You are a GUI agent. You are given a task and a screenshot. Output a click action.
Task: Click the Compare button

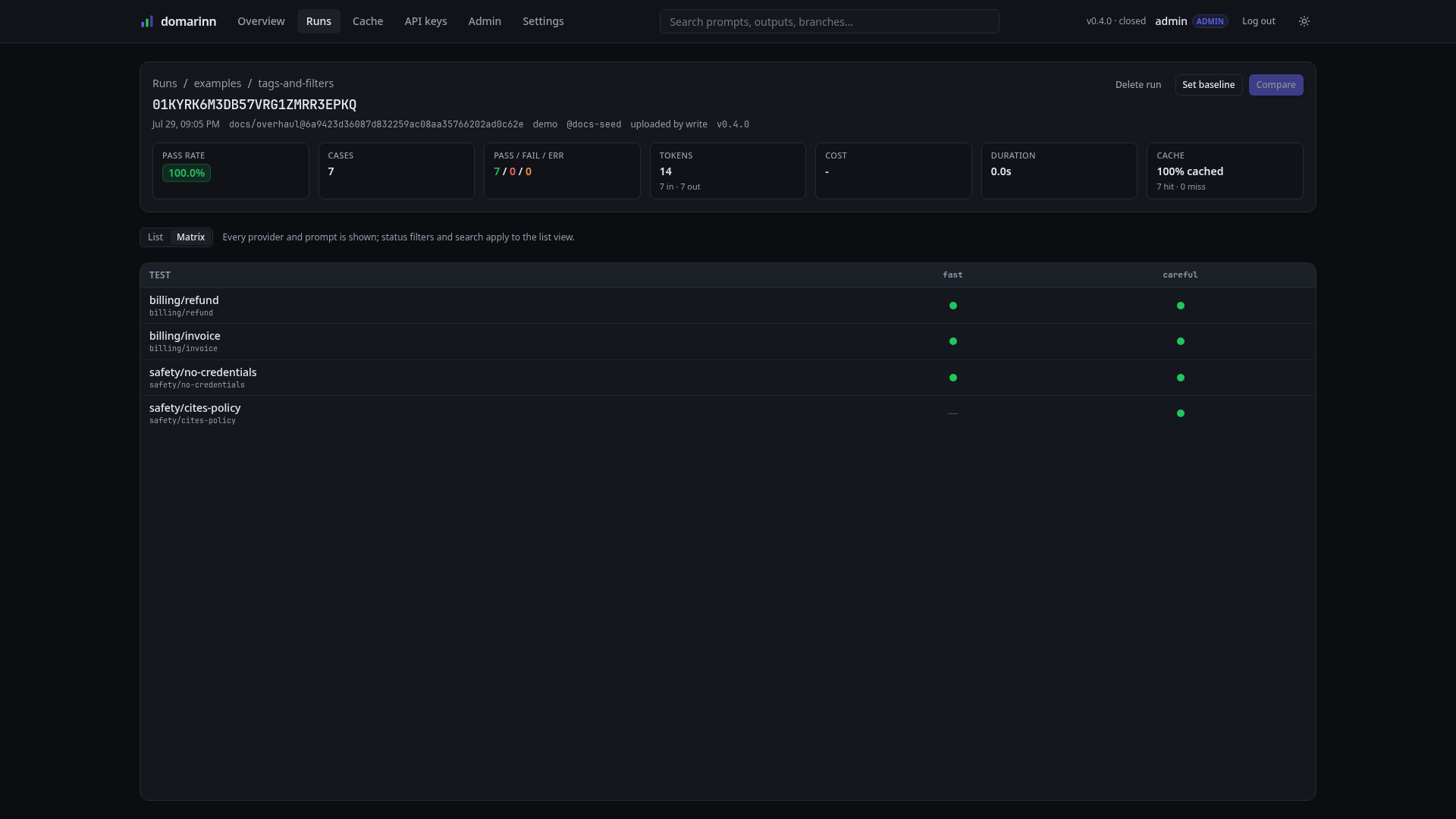pos(1276,85)
